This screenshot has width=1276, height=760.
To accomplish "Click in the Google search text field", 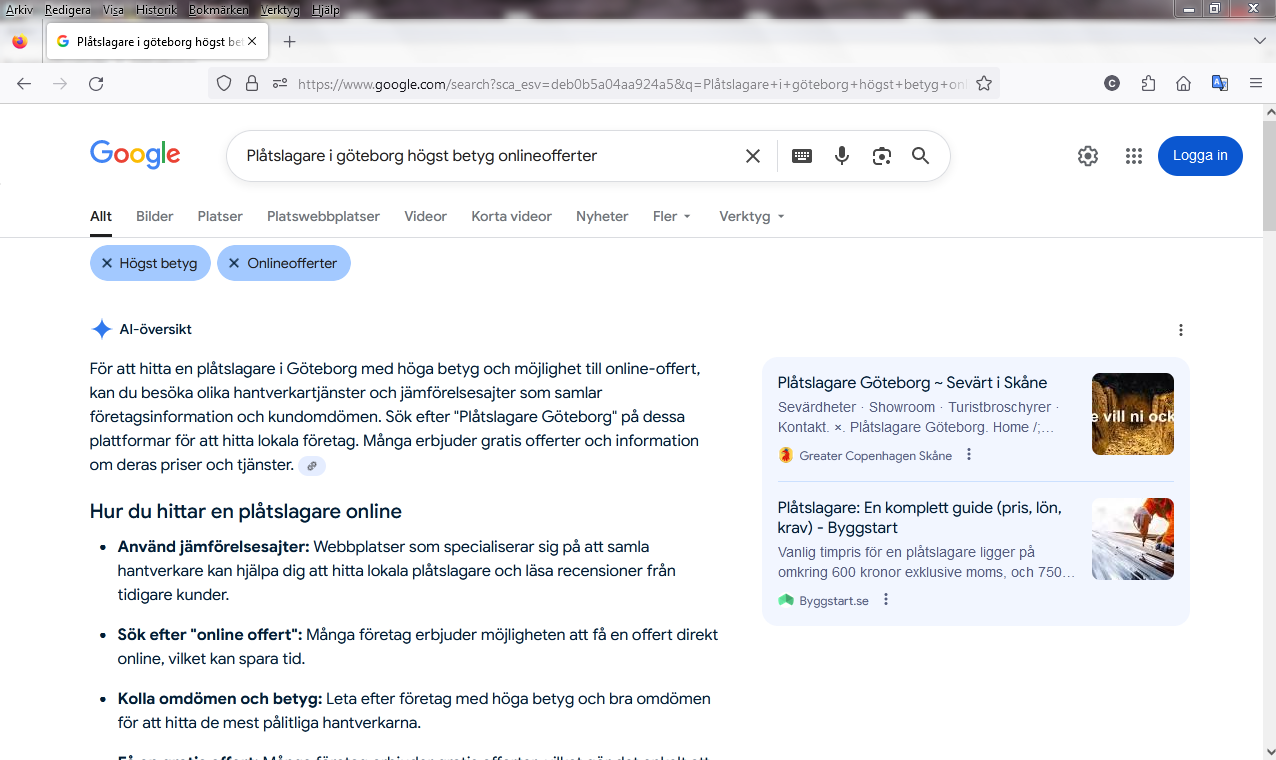I will (x=480, y=156).
